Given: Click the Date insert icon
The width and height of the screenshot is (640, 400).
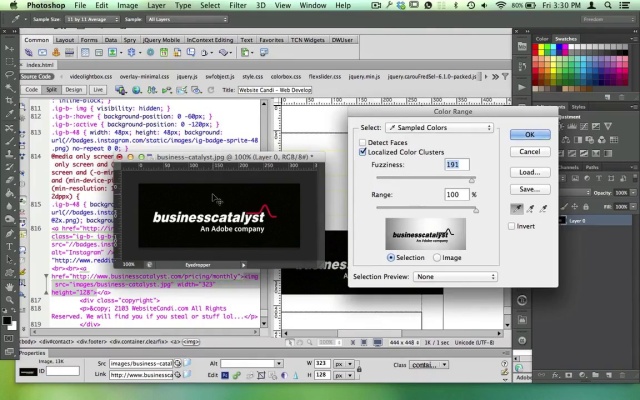Looking at the screenshot, I should [x=164, y=52].
